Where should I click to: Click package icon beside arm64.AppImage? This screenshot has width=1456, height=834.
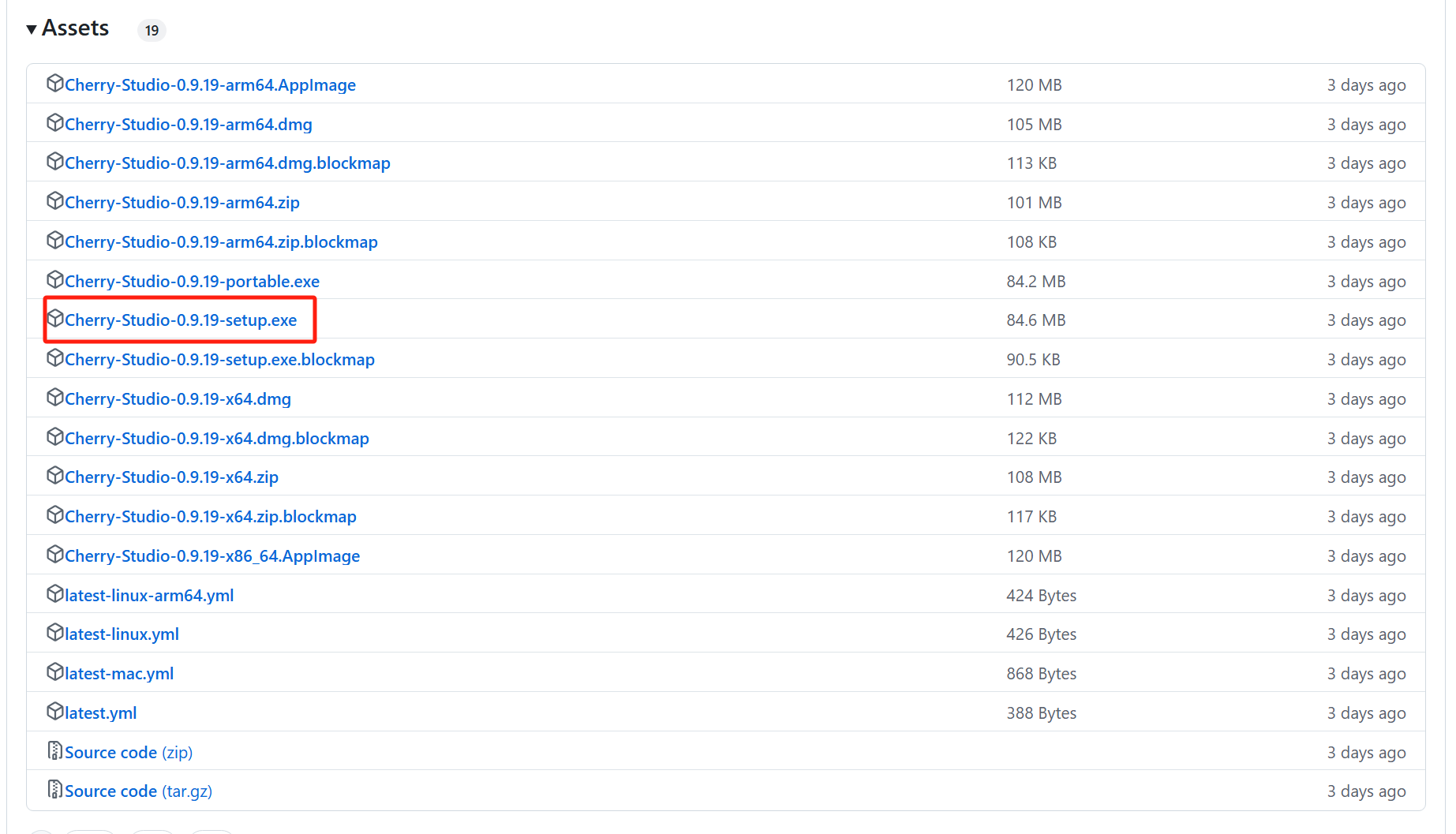[54, 83]
